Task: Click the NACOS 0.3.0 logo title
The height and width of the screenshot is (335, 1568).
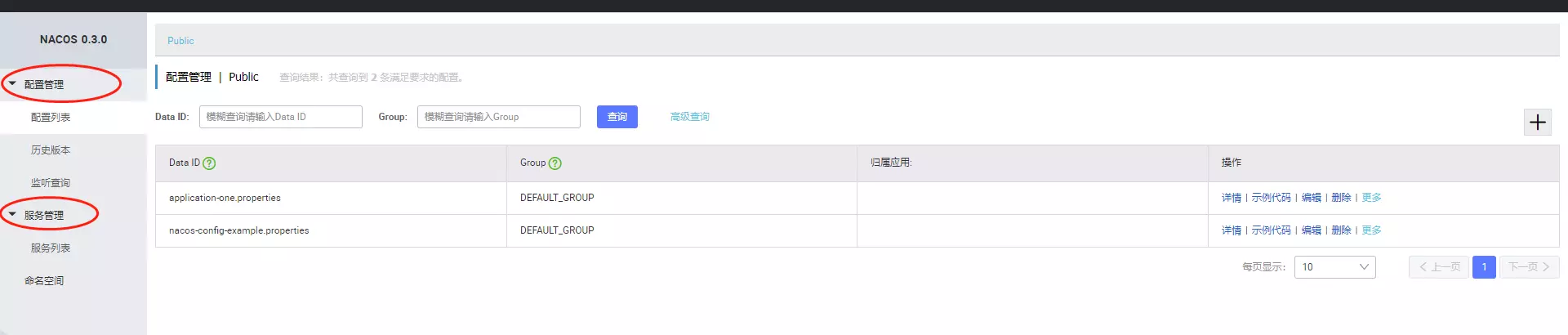Action: pos(73,39)
